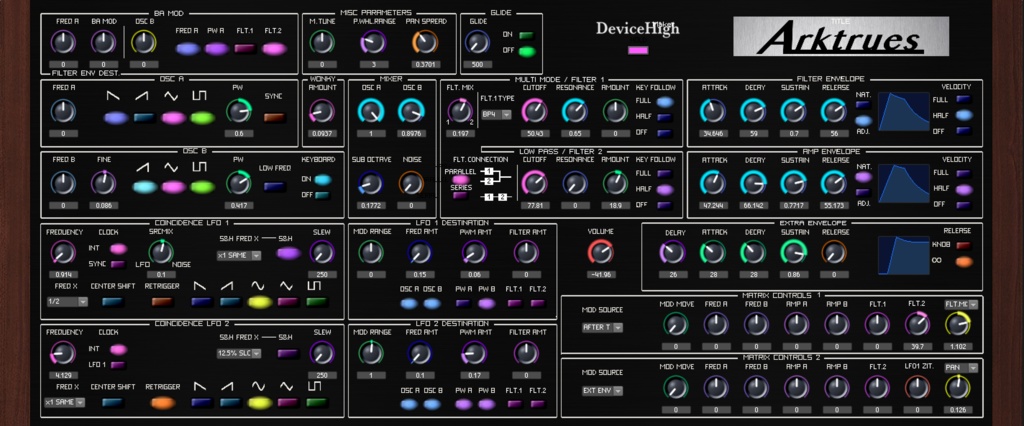
Task: Select NAT. curve in Filter Envelope
Action: pos(863,105)
